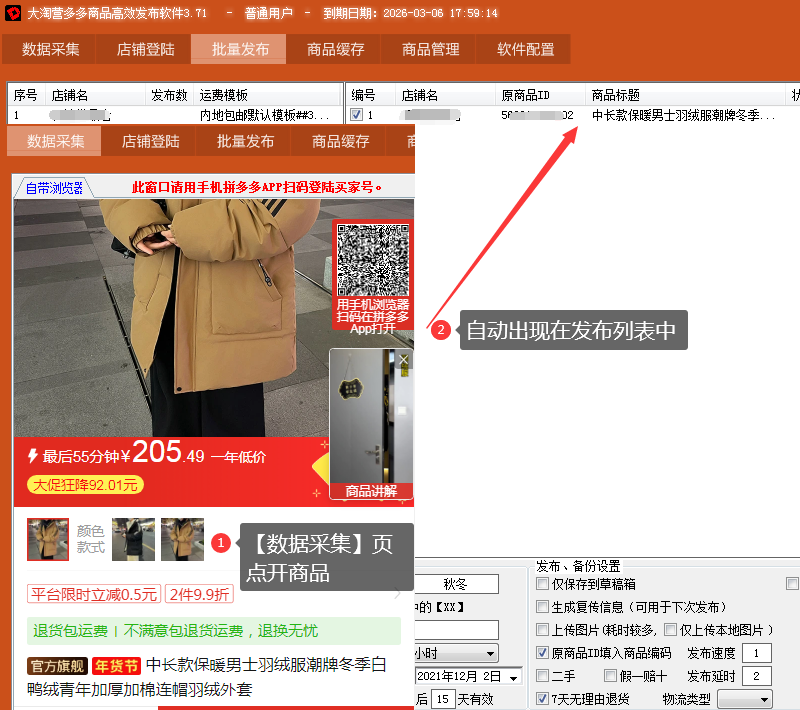Click the app logo icon in title bar
This screenshot has height=710, width=800.
13,14
